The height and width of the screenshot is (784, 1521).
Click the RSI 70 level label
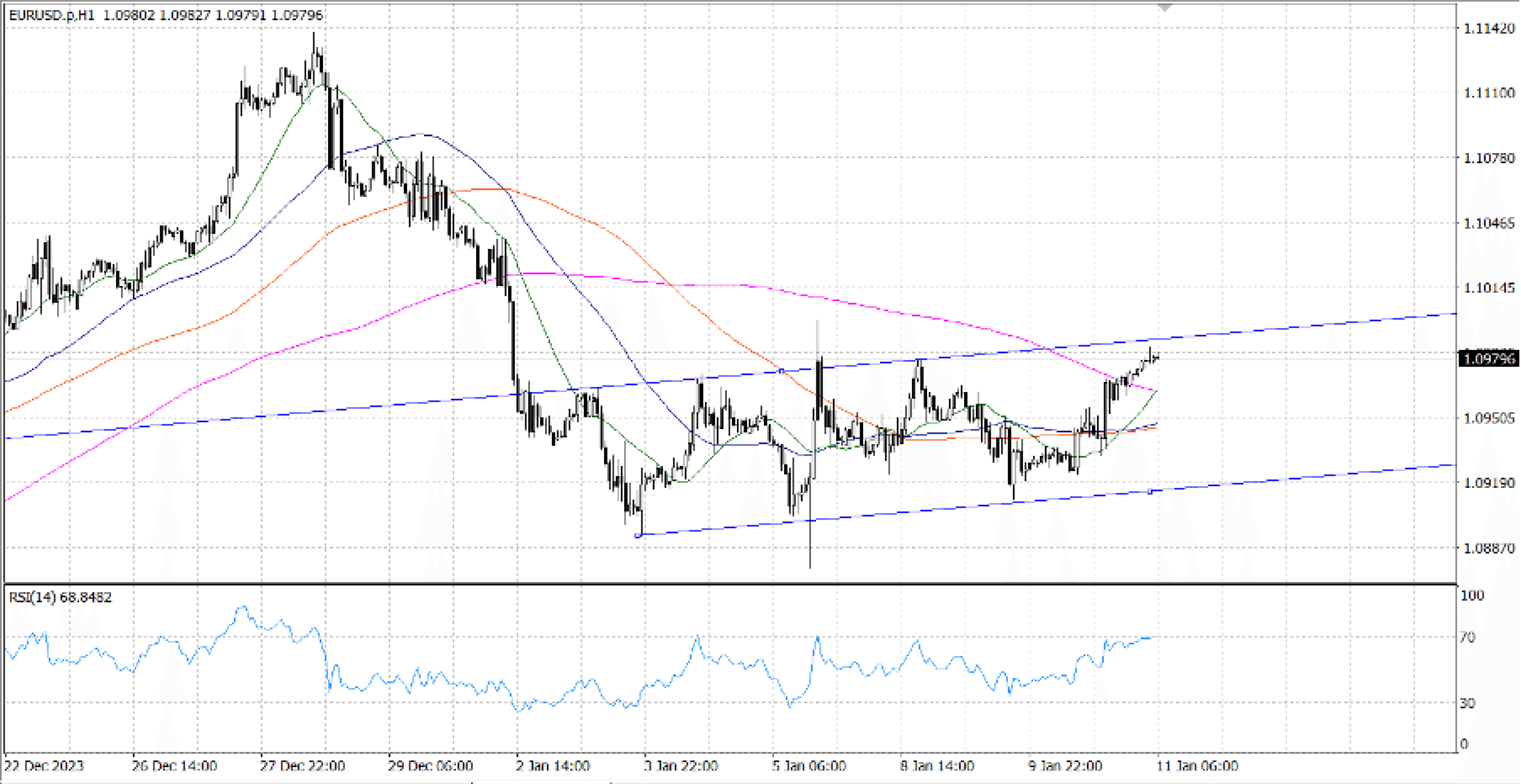[1468, 637]
